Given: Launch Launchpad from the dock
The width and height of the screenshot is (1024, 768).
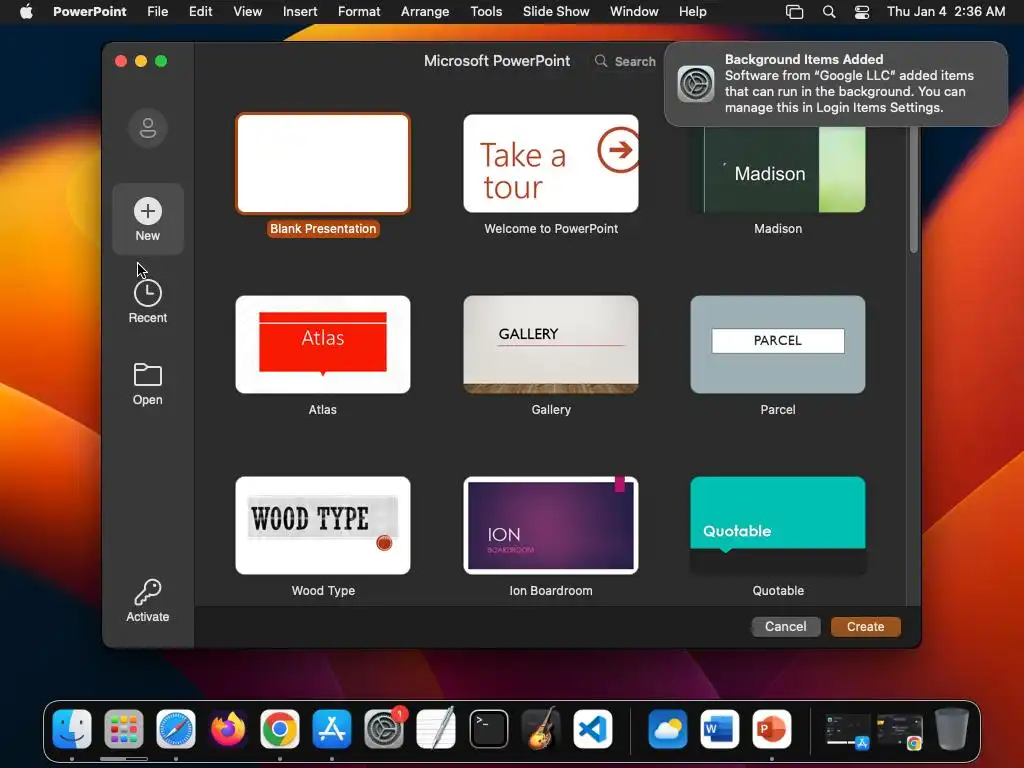Looking at the screenshot, I should (x=123, y=729).
